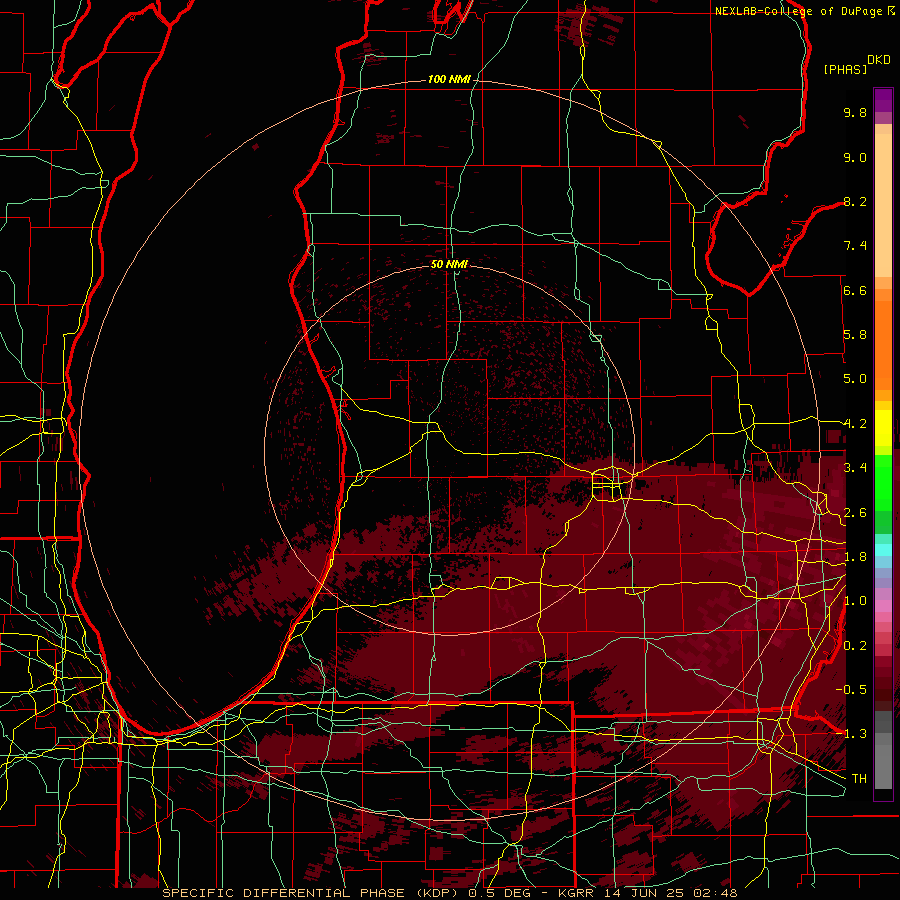
Task: Click the NEXLAB-College of DuPage label
Action: (801, 11)
